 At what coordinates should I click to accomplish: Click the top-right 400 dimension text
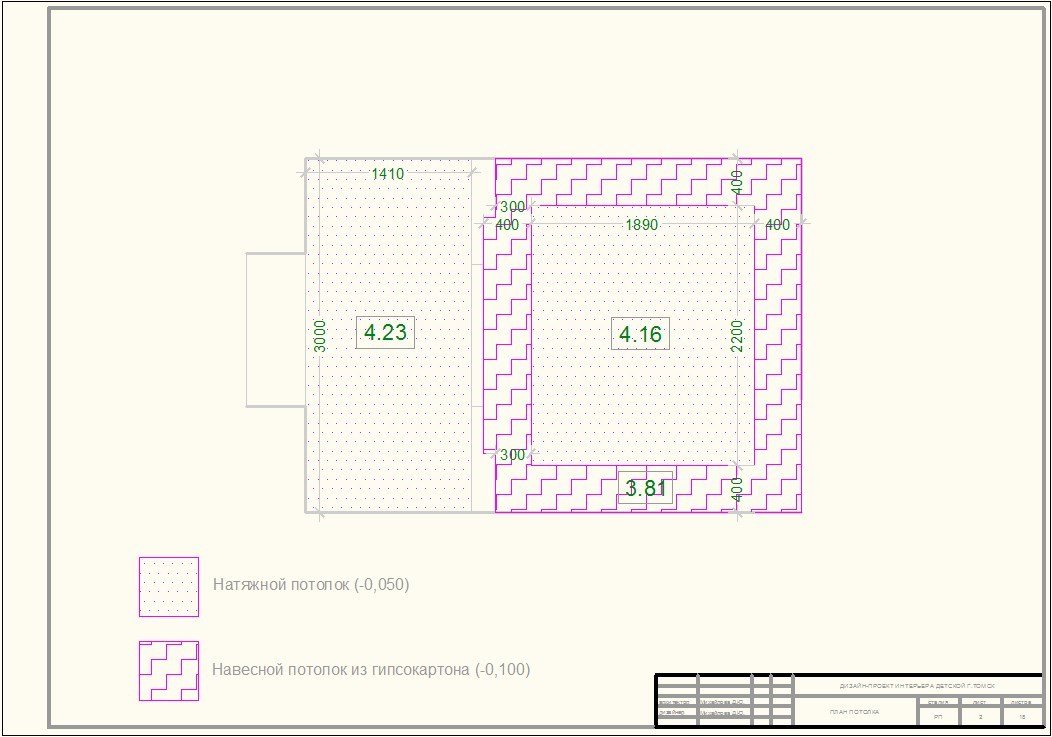(x=737, y=182)
